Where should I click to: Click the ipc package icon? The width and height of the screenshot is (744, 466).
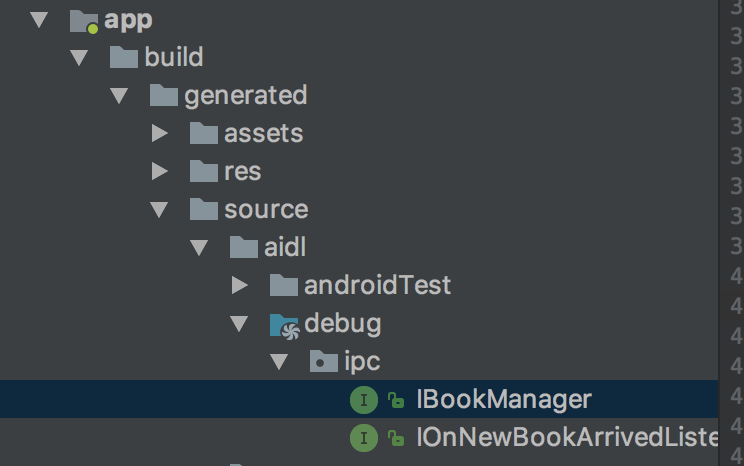(x=325, y=362)
